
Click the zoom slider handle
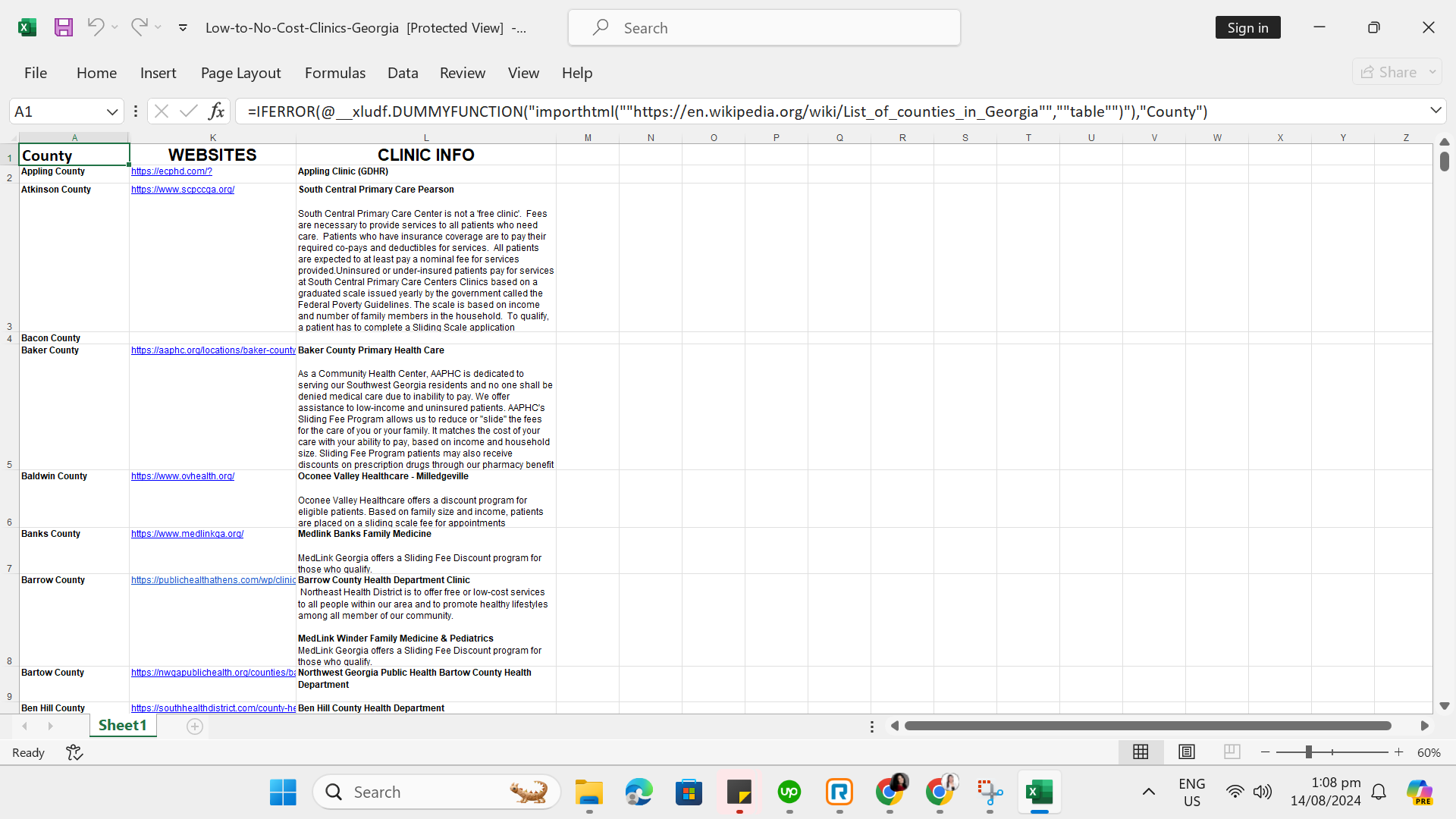click(x=1308, y=752)
